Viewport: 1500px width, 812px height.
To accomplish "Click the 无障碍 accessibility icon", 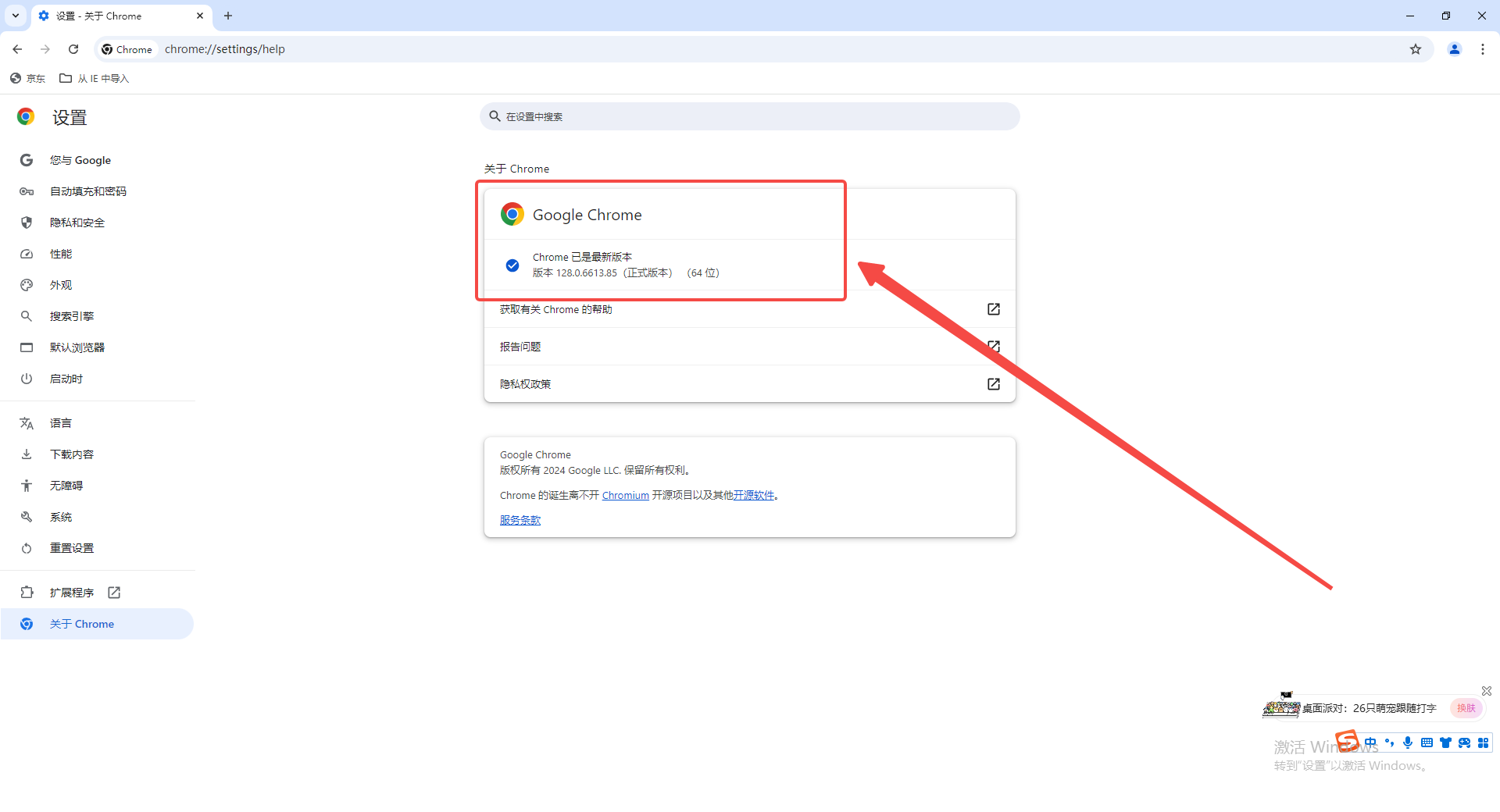I will [x=27, y=486].
